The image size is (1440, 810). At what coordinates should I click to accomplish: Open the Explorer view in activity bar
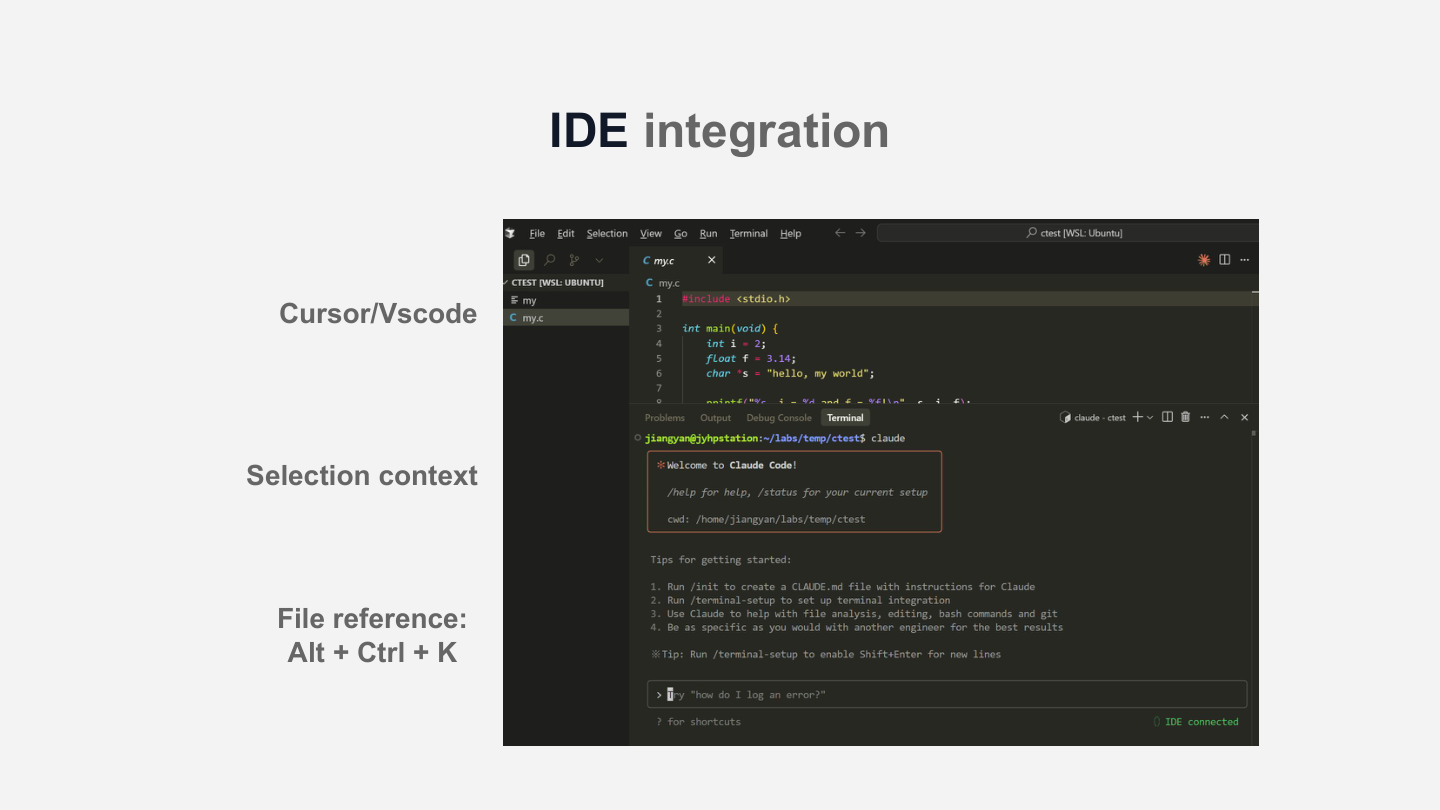point(524,260)
